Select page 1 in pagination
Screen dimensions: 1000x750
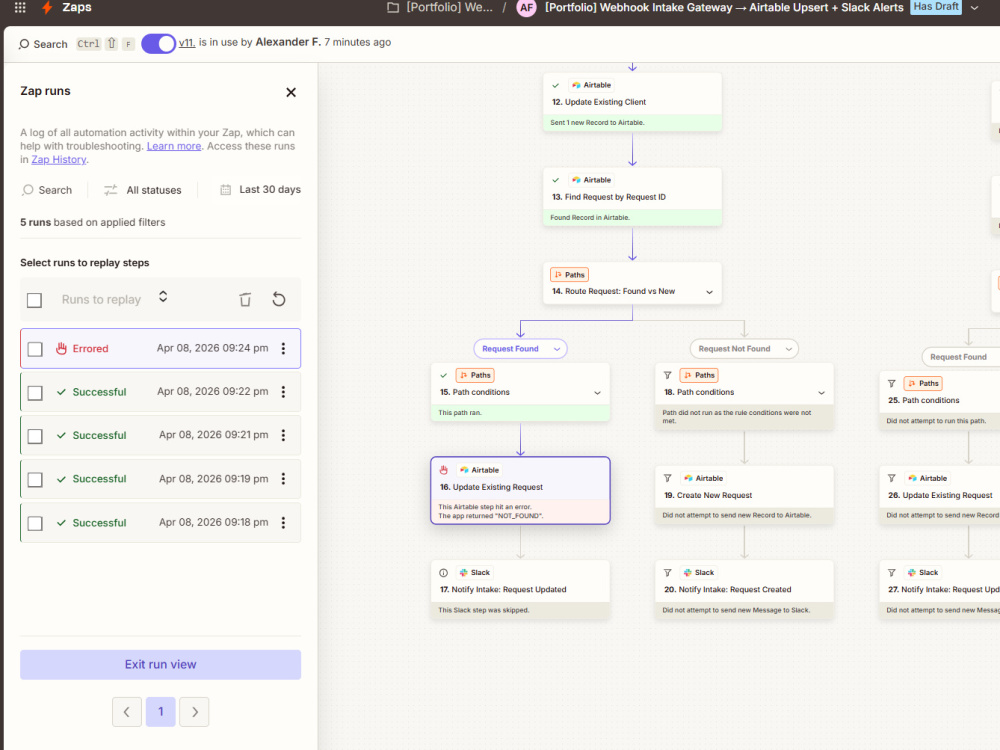[x=161, y=712]
